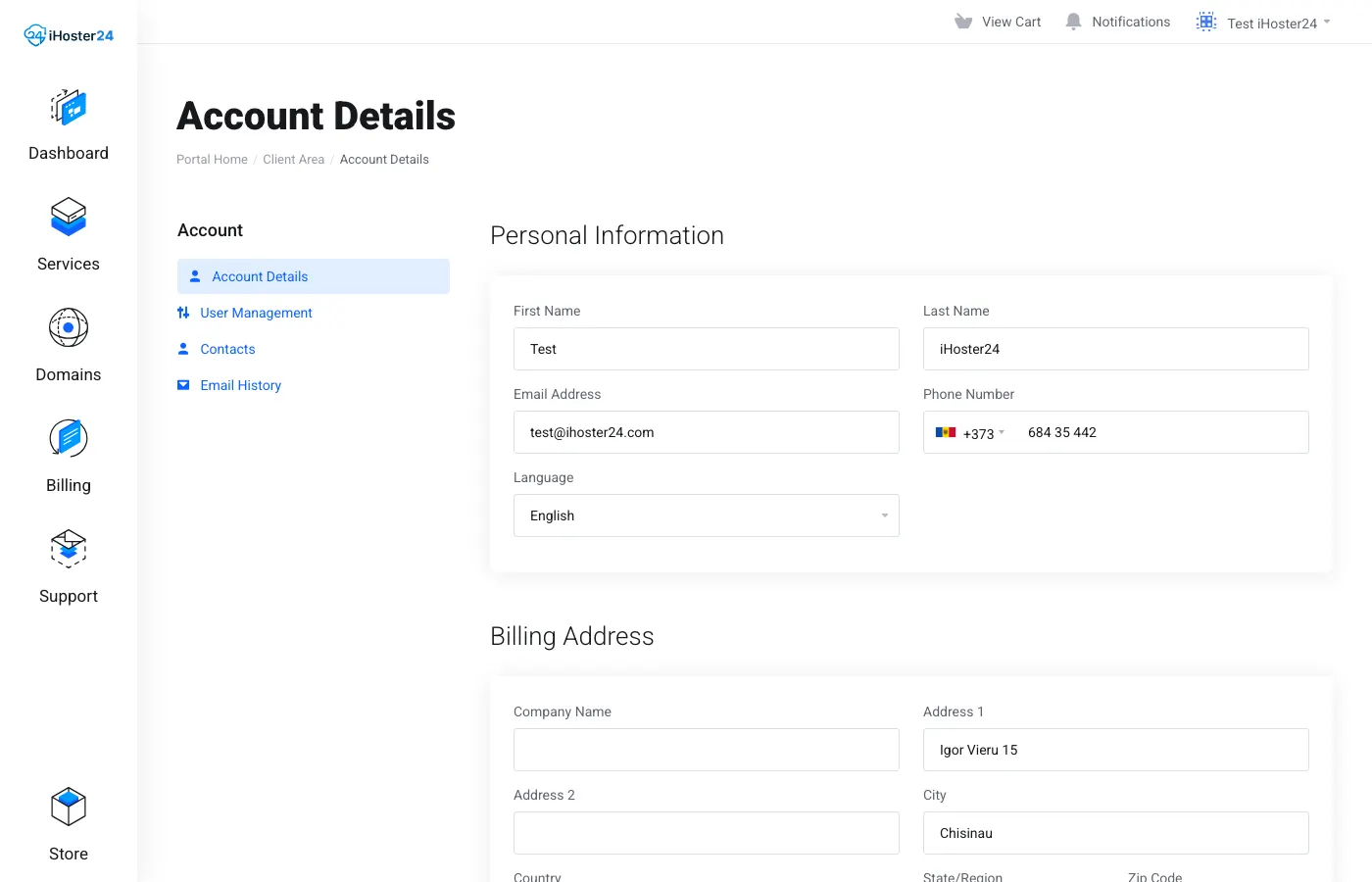Click the Store label in sidebar
Image resolution: width=1372 pixels, height=882 pixels.
(x=69, y=854)
